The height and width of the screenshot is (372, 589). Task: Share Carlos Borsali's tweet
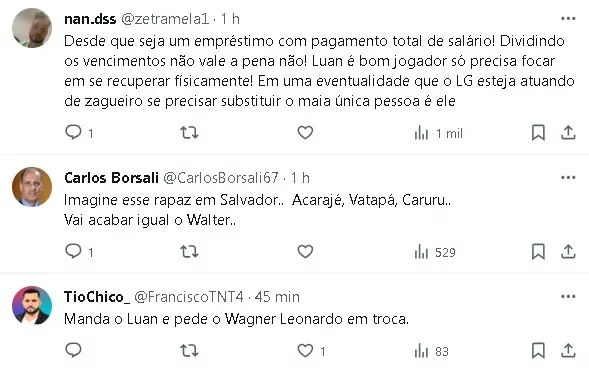[x=568, y=251]
